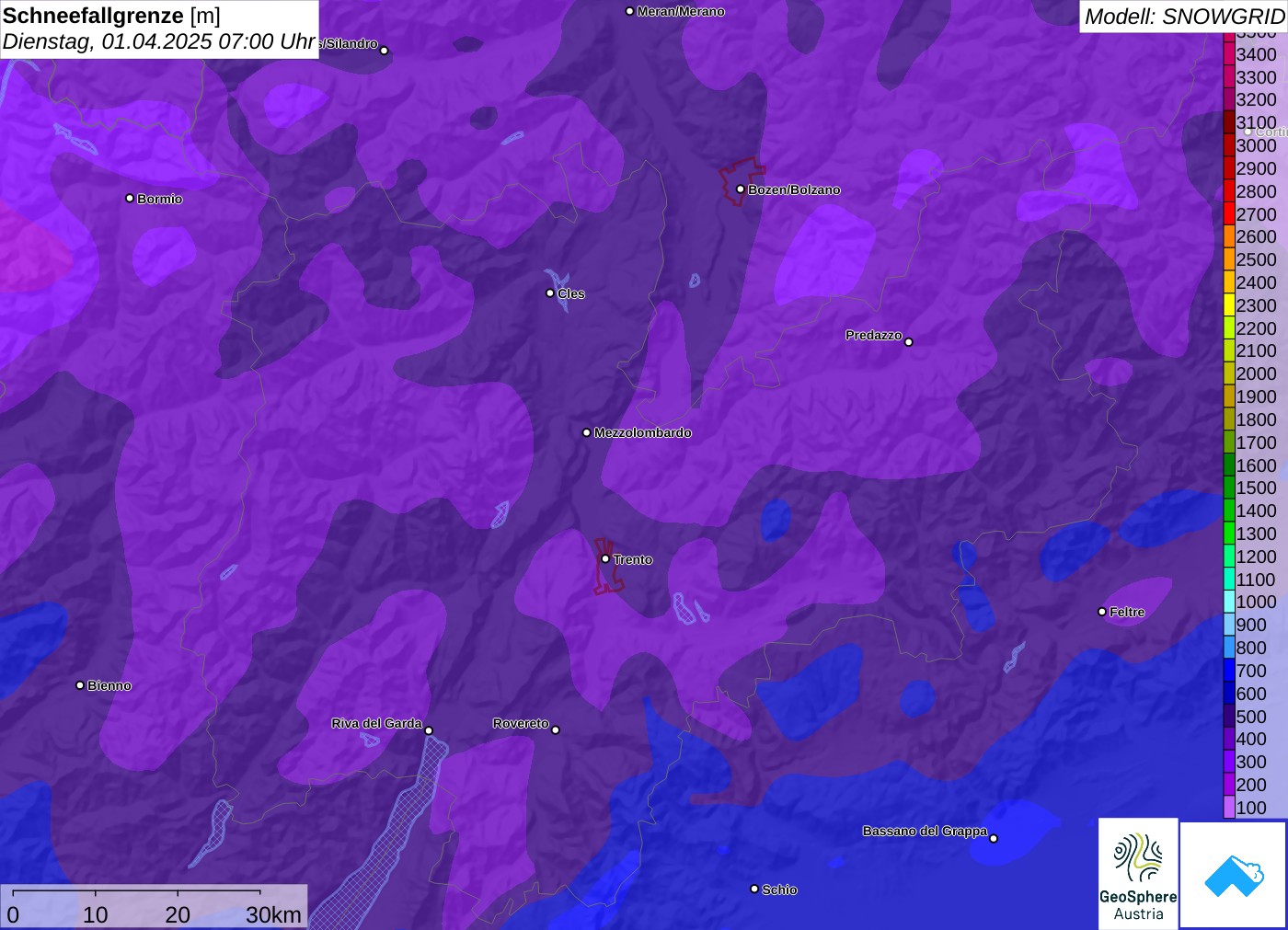
Task: Click the 10 mark on scale bar
Action: 96,914
